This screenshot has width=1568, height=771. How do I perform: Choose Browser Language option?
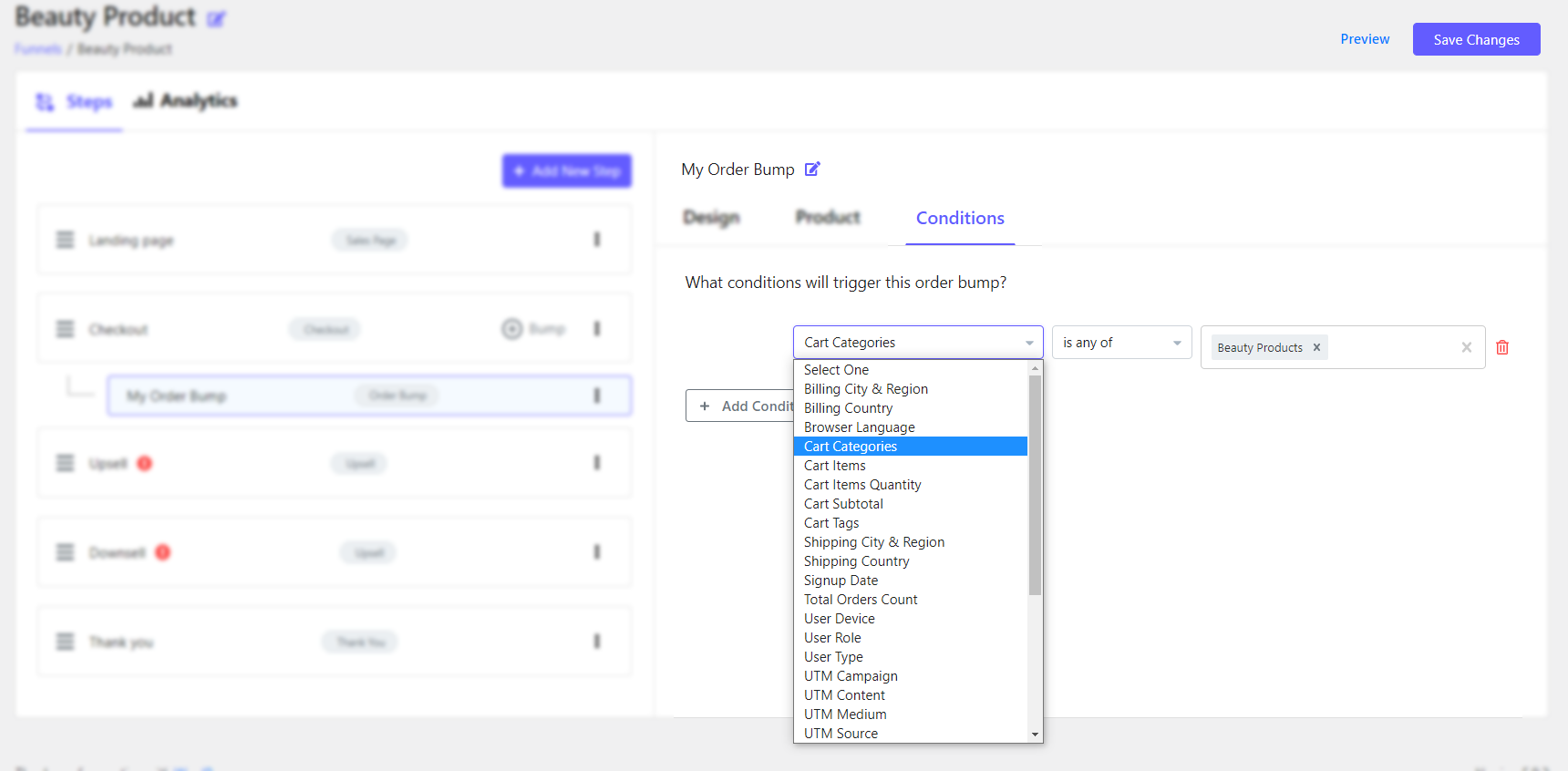point(911,427)
